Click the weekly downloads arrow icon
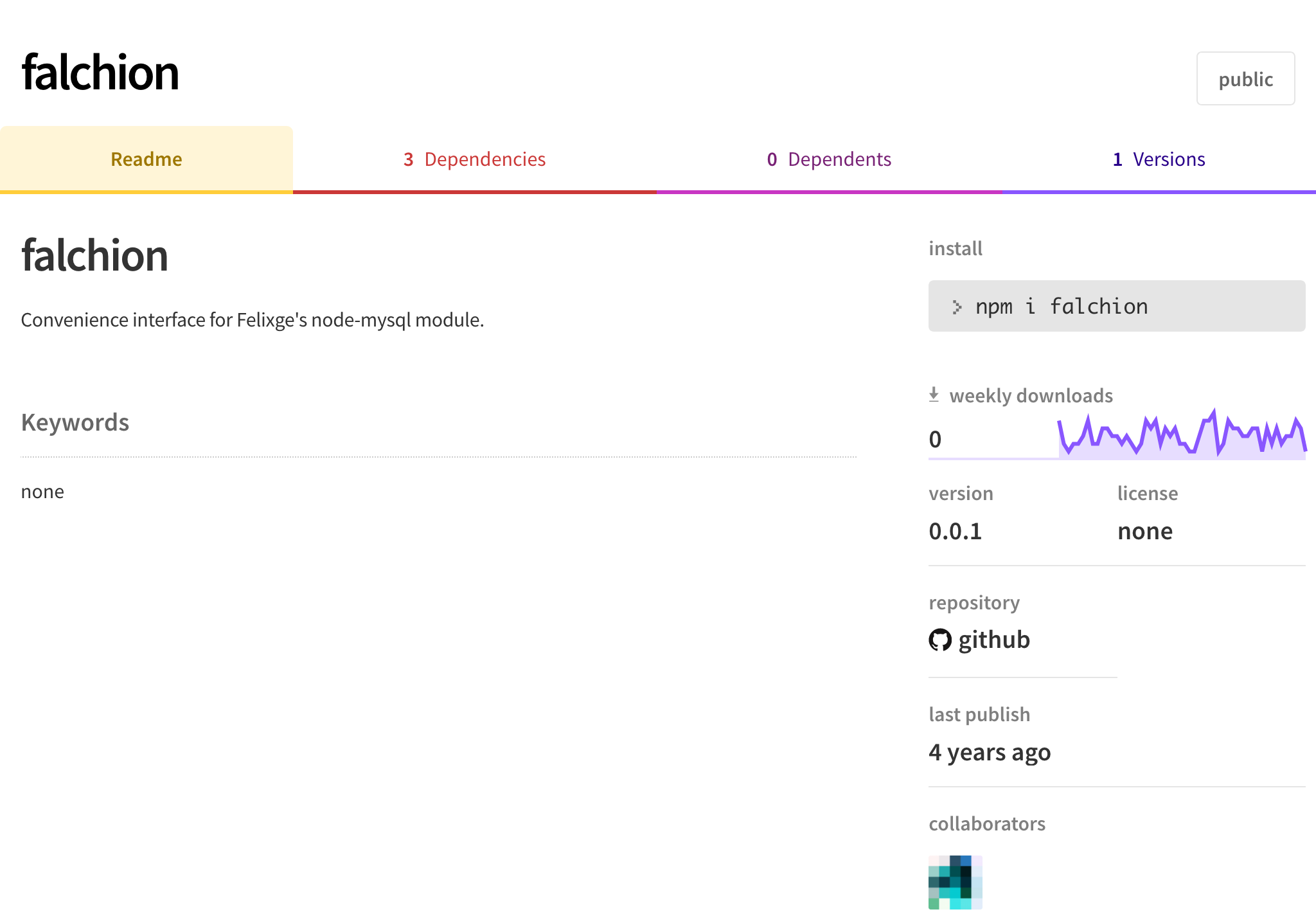The image size is (1316, 923). coord(934,395)
